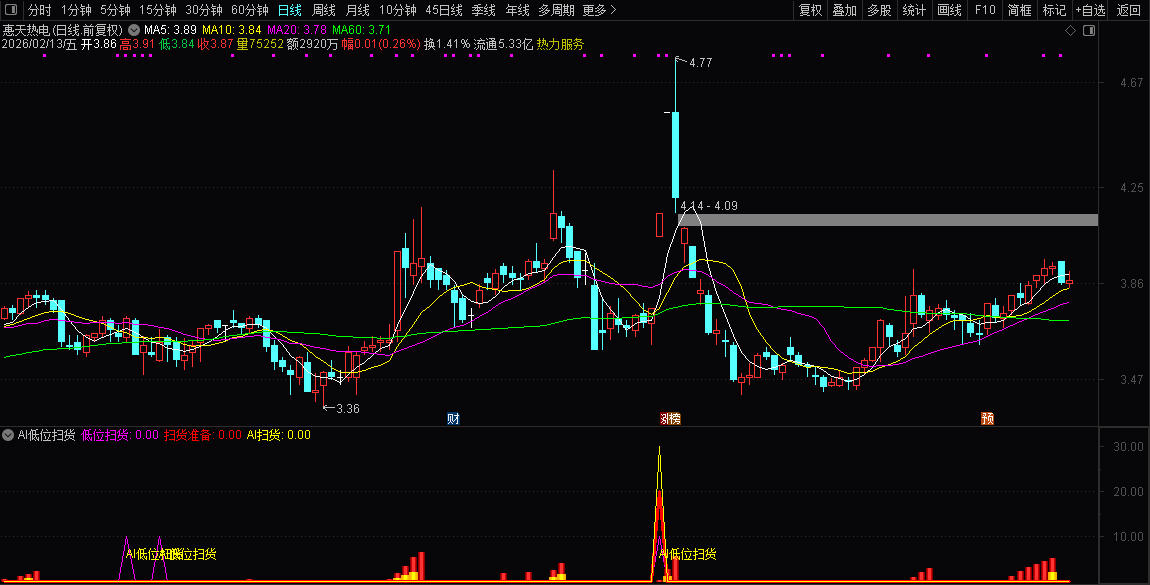Click the diamond icon above the chart
Screen dimensions: 1150x585
click(1070, 30)
